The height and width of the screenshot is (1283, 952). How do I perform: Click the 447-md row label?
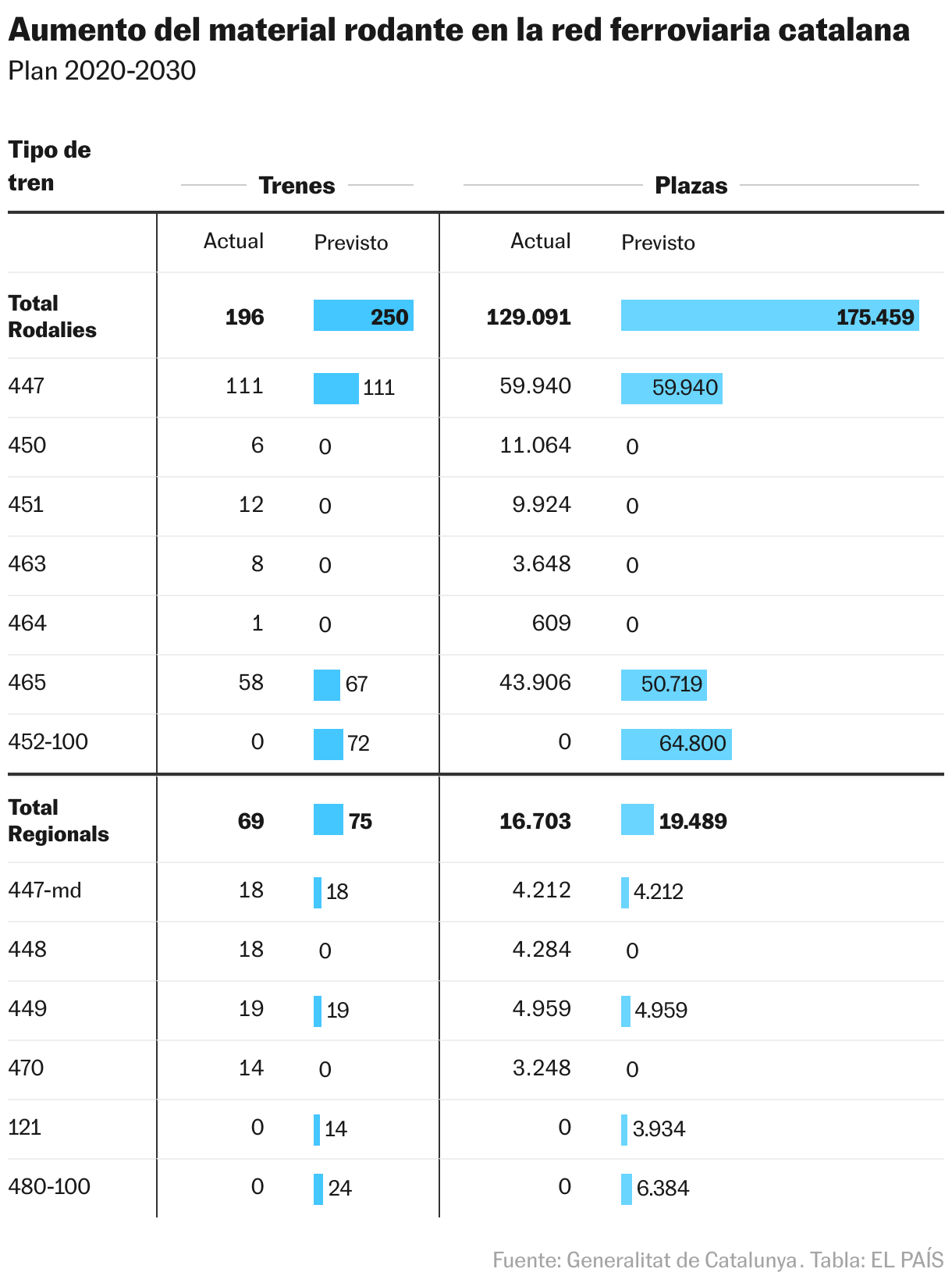click(44, 890)
